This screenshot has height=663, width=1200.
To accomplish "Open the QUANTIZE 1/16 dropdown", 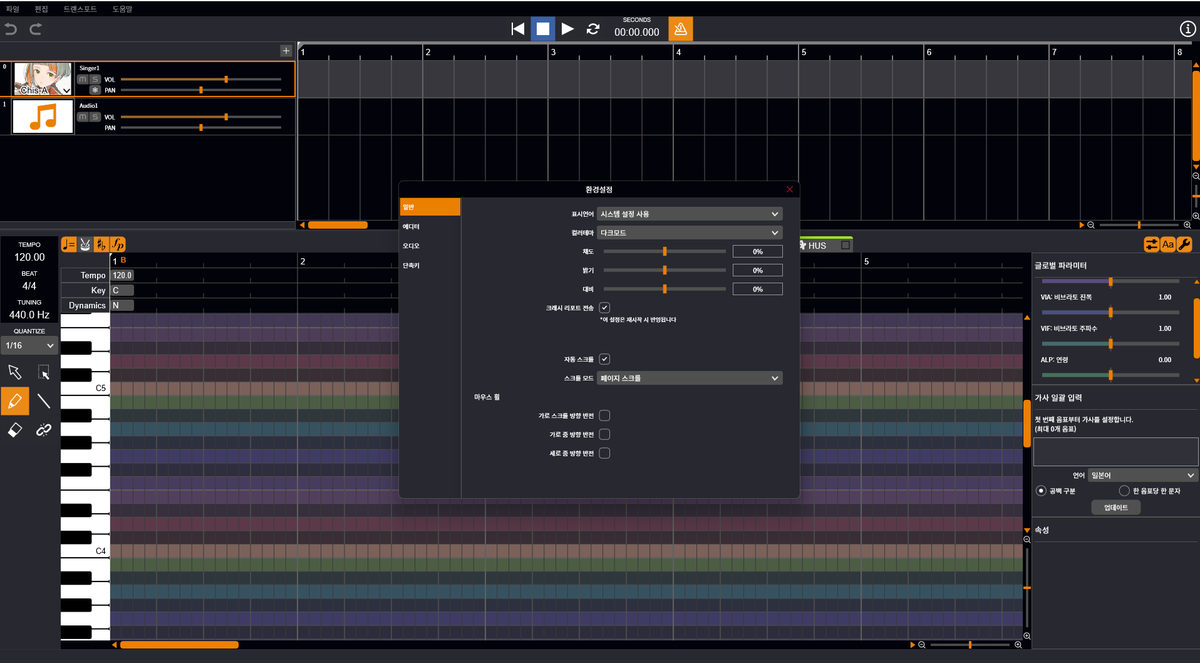I will click(29, 345).
